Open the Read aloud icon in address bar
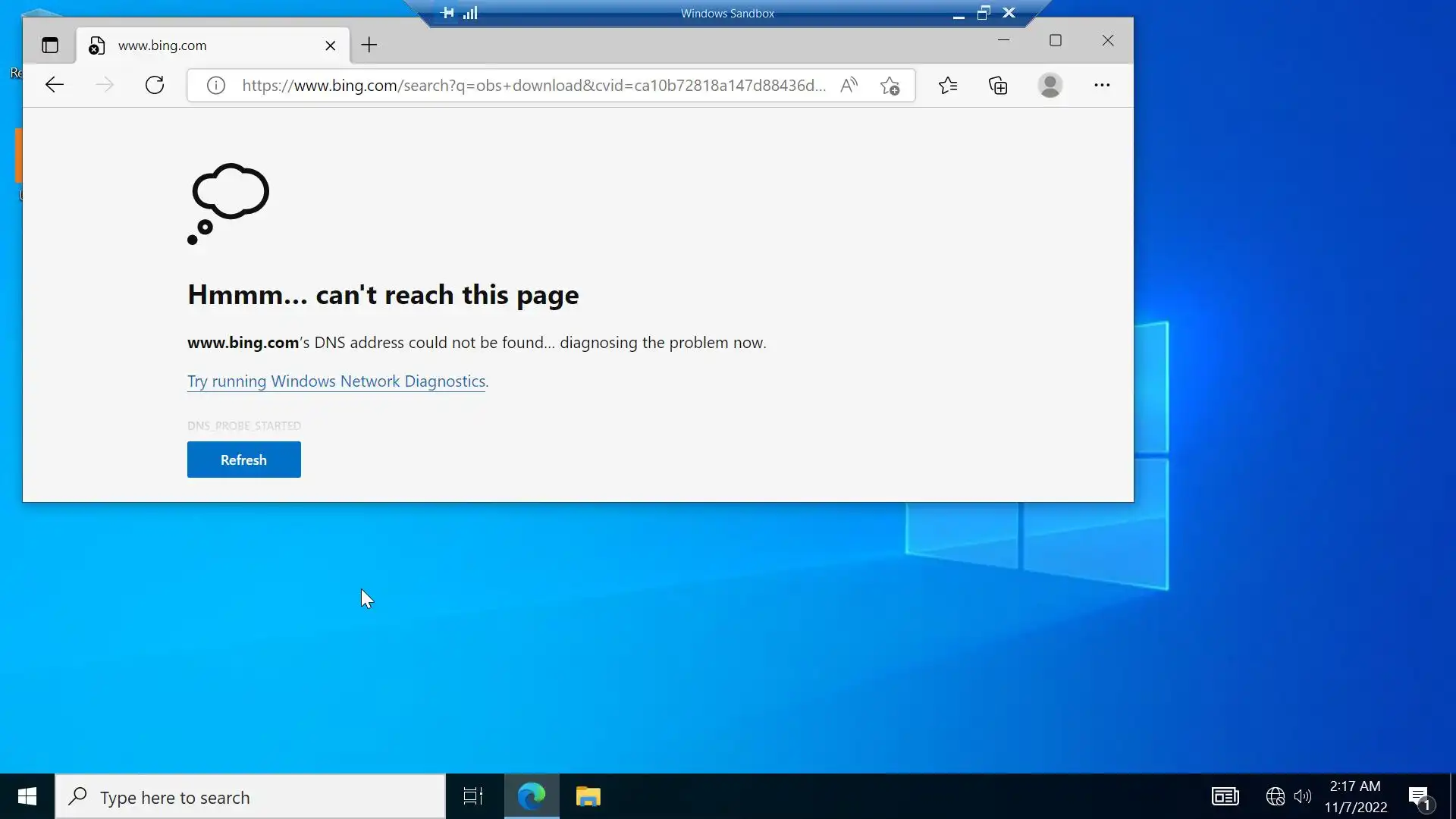Viewport: 1456px width, 819px height. [x=849, y=85]
